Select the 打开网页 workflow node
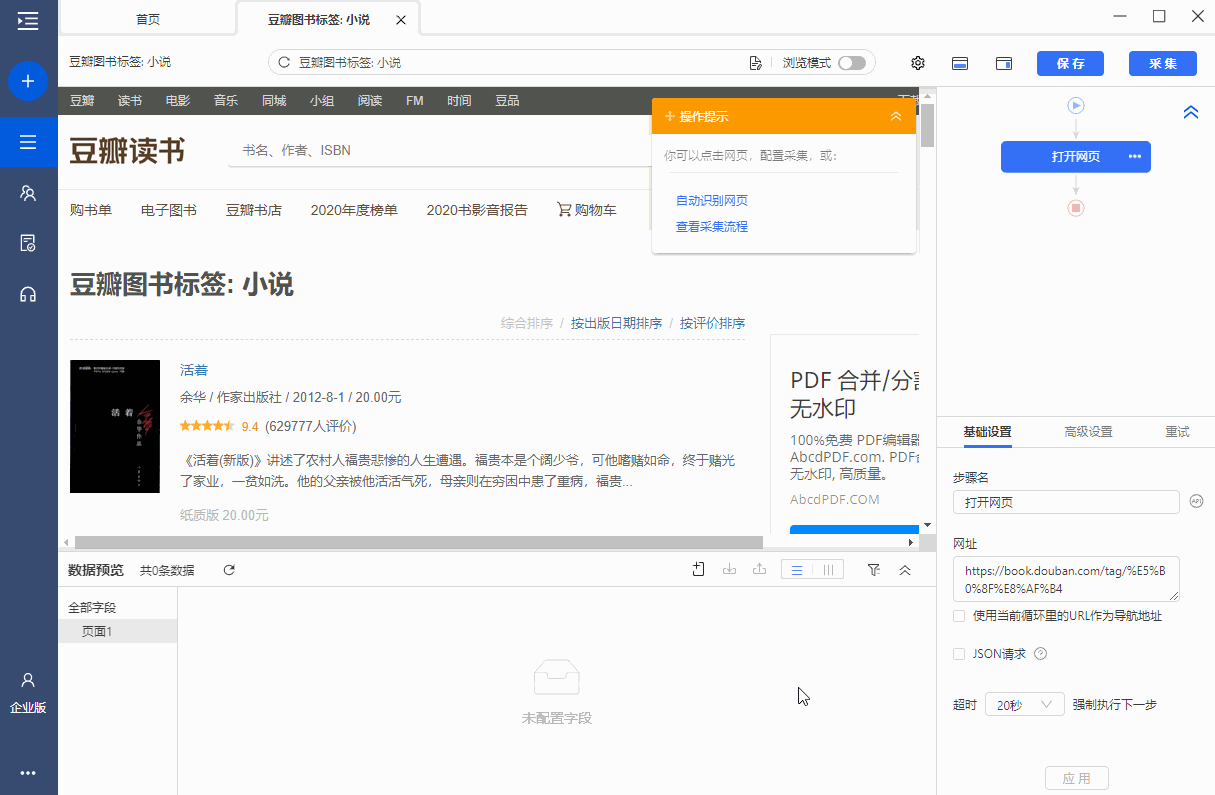The width and height of the screenshot is (1215, 795). tap(1076, 157)
